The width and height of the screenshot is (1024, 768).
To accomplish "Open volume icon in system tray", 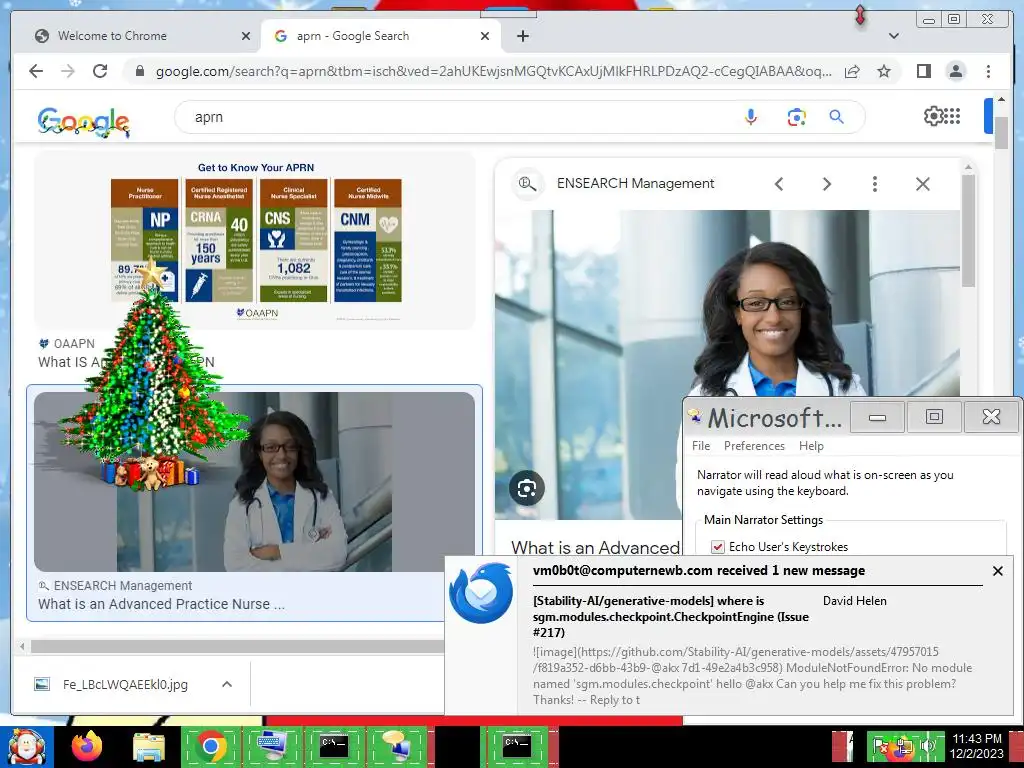I will tap(927, 745).
